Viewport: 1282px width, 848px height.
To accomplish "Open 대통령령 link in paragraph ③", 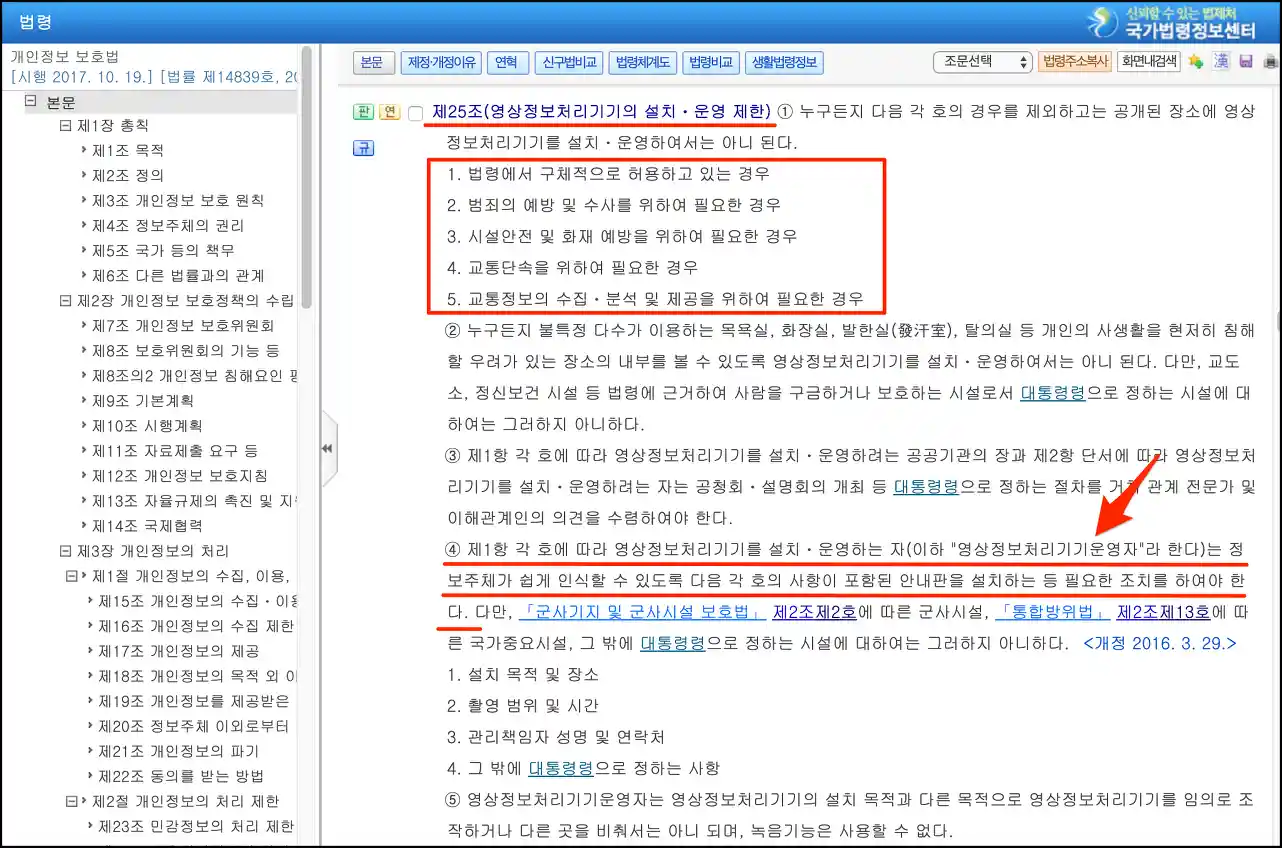I will [926, 487].
